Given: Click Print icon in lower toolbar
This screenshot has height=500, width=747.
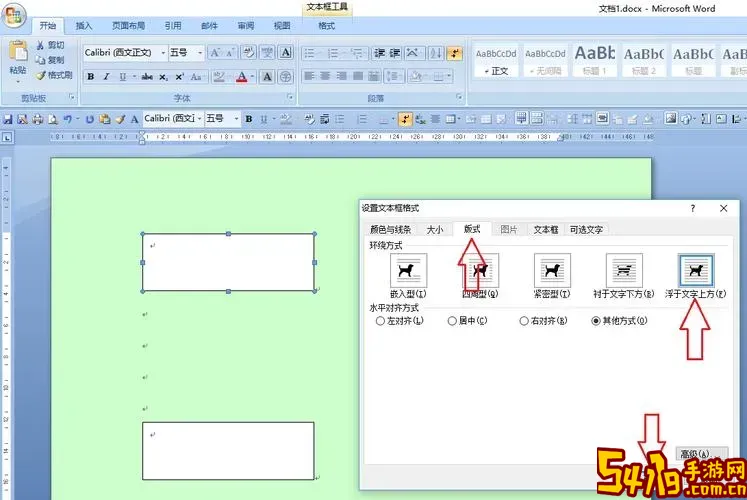Looking at the screenshot, I should [x=38, y=119].
